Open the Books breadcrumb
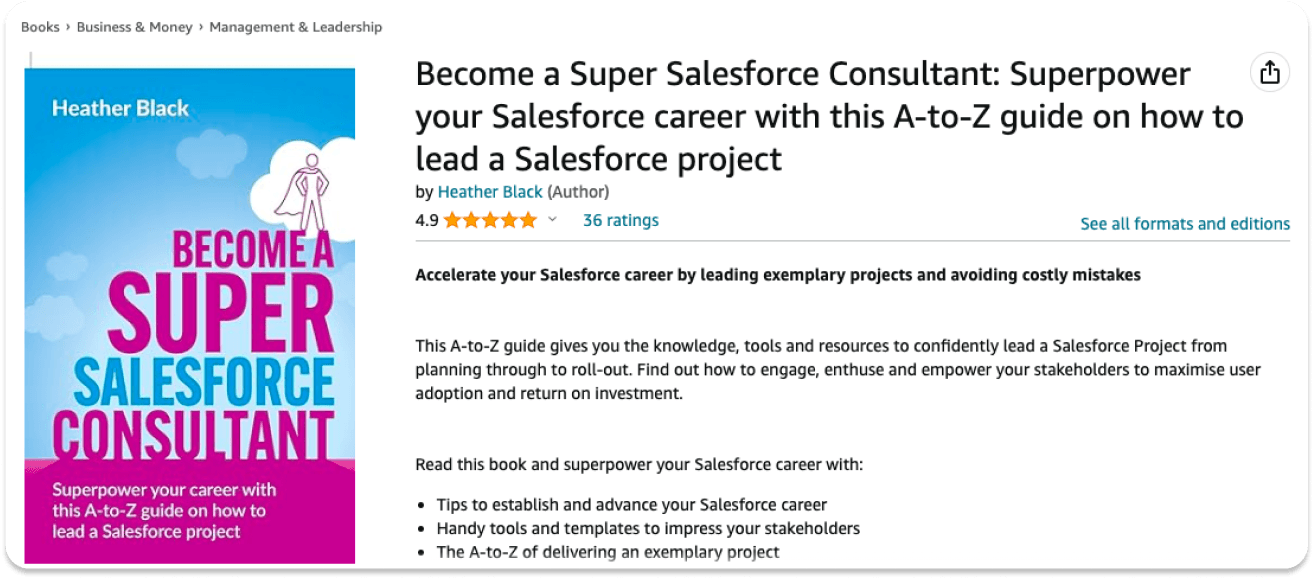Viewport: 1313px width, 579px height. [40, 27]
